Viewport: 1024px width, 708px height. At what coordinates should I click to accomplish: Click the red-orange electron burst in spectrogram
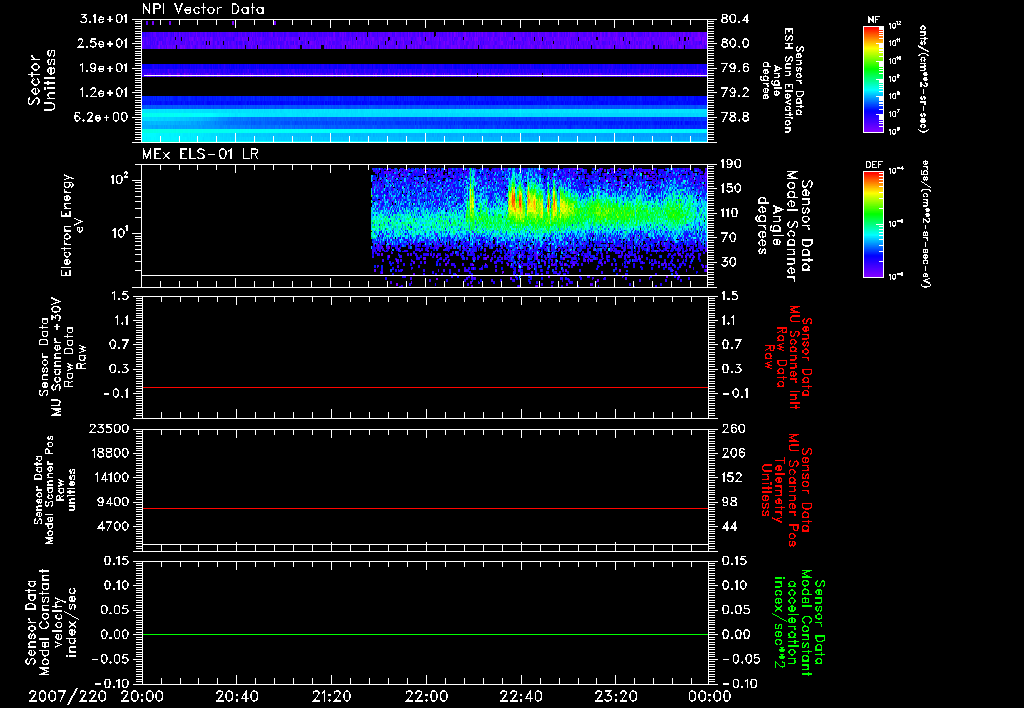point(514,200)
